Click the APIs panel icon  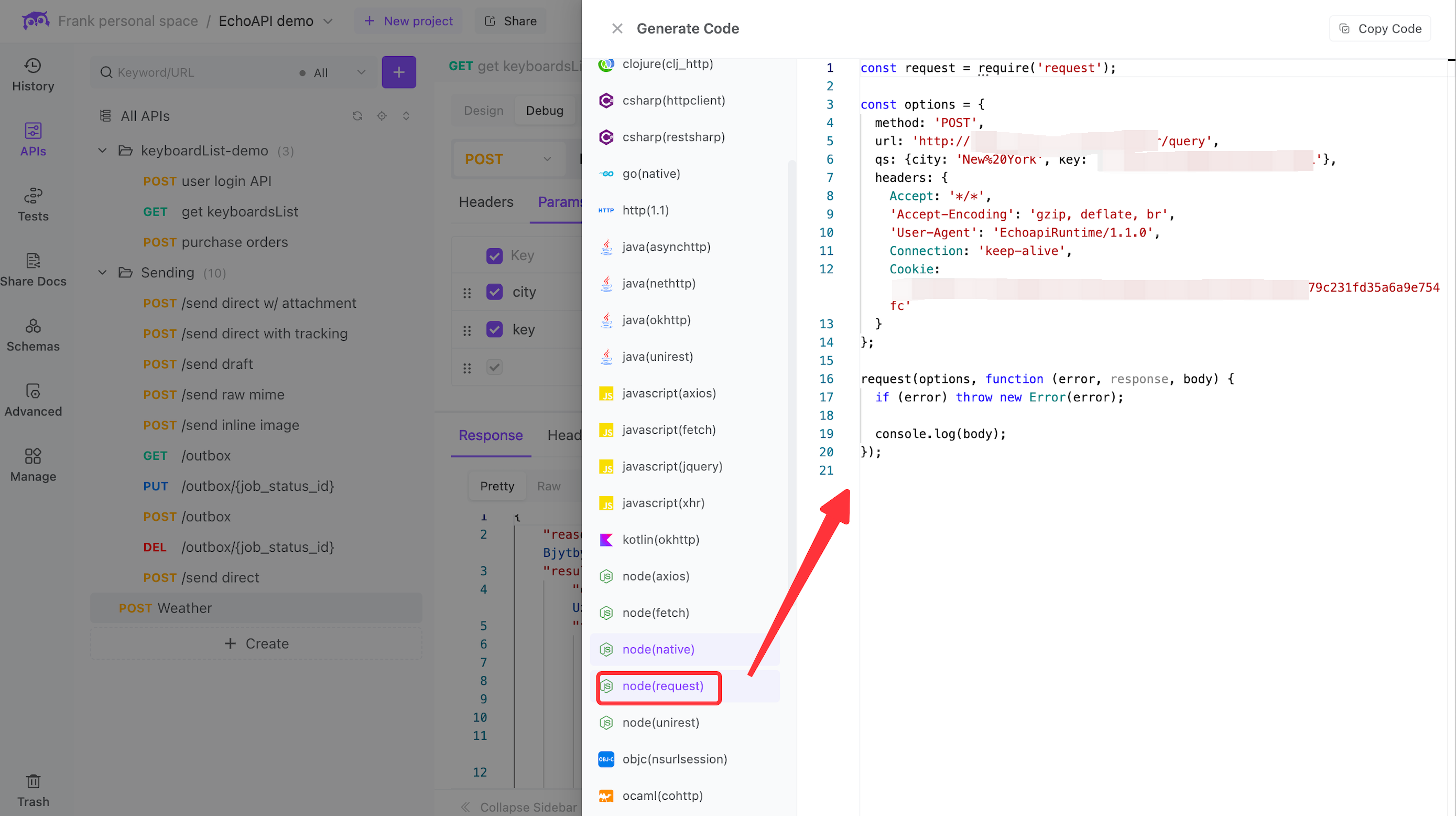(x=34, y=140)
